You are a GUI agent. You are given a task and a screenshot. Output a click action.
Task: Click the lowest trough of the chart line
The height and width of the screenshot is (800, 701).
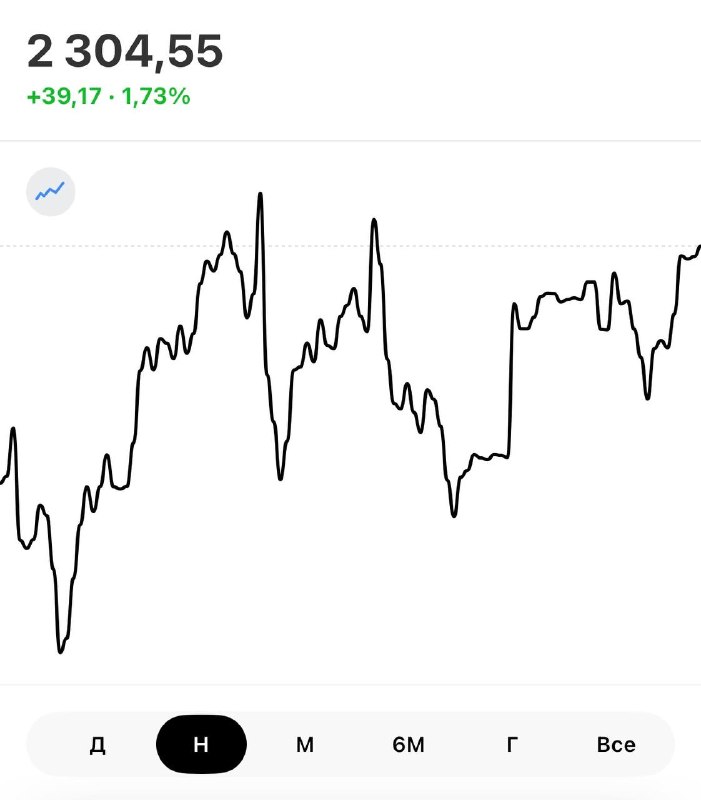click(x=60, y=651)
